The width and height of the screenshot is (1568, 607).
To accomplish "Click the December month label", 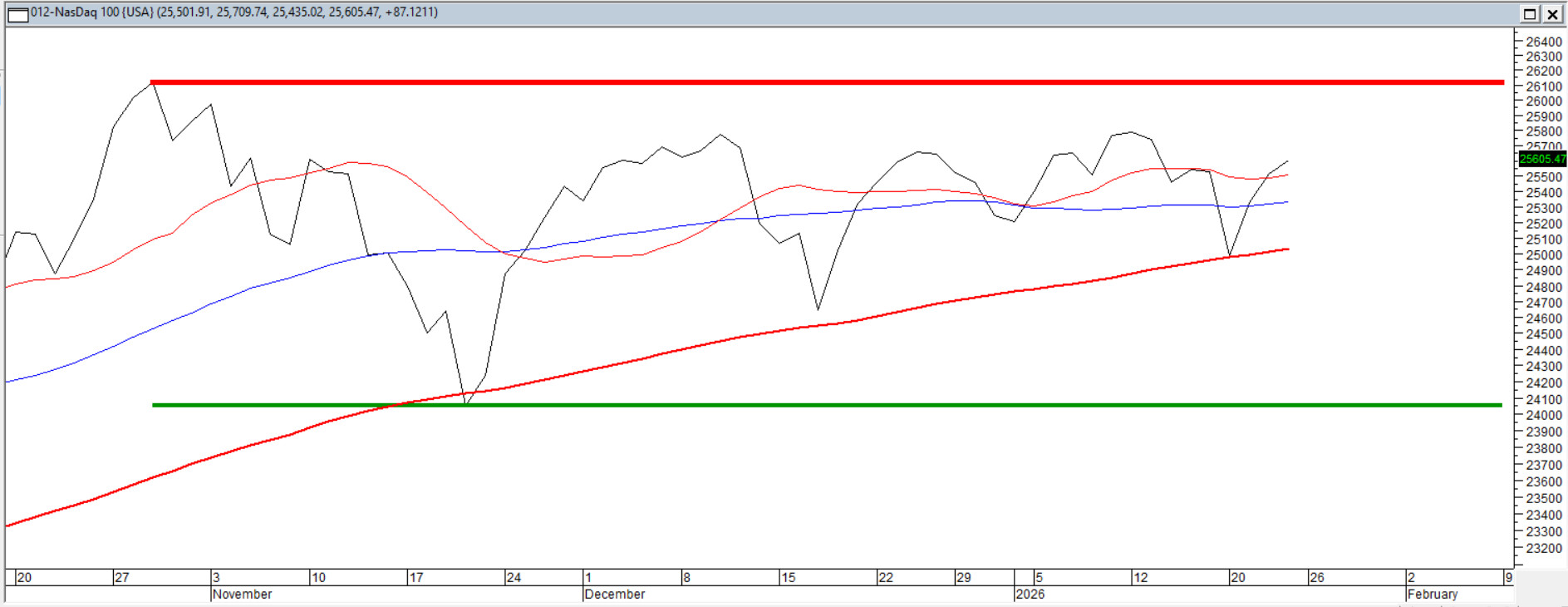I will (x=614, y=595).
